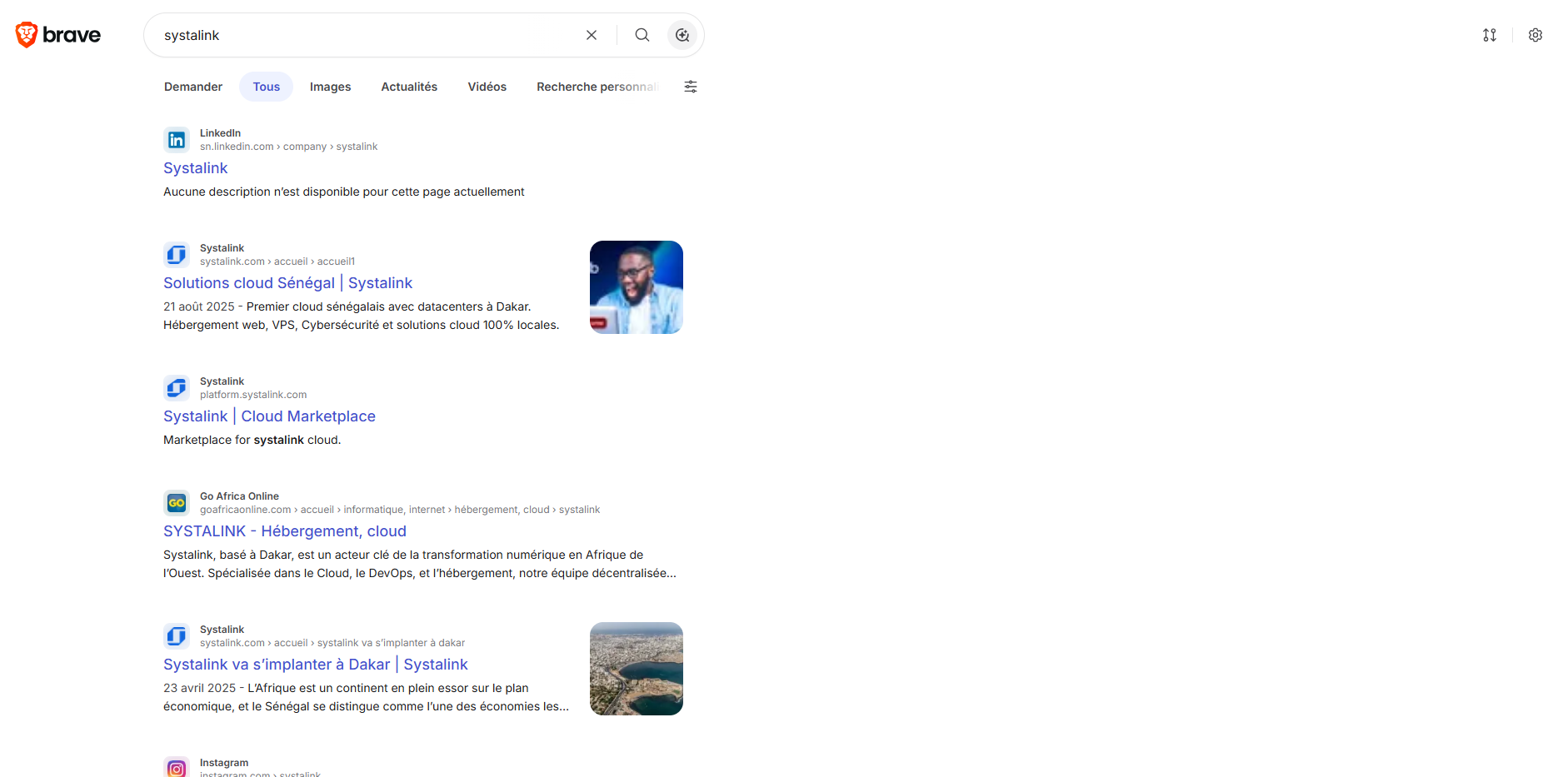Clear the search field with X icon

point(592,35)
